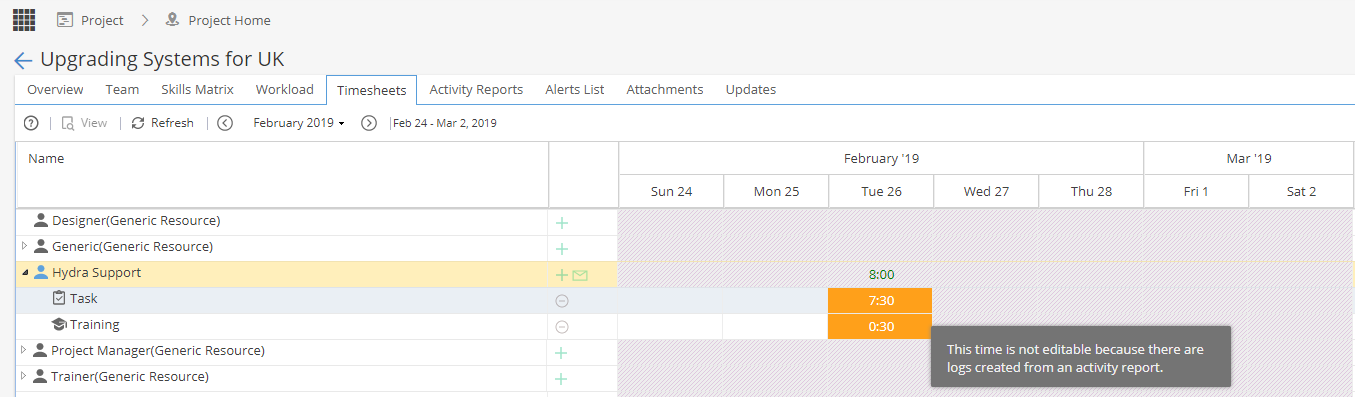Screen dimensions: 1355x397
Task: Click the Mar '19 month header
Action: [1248, 158]
